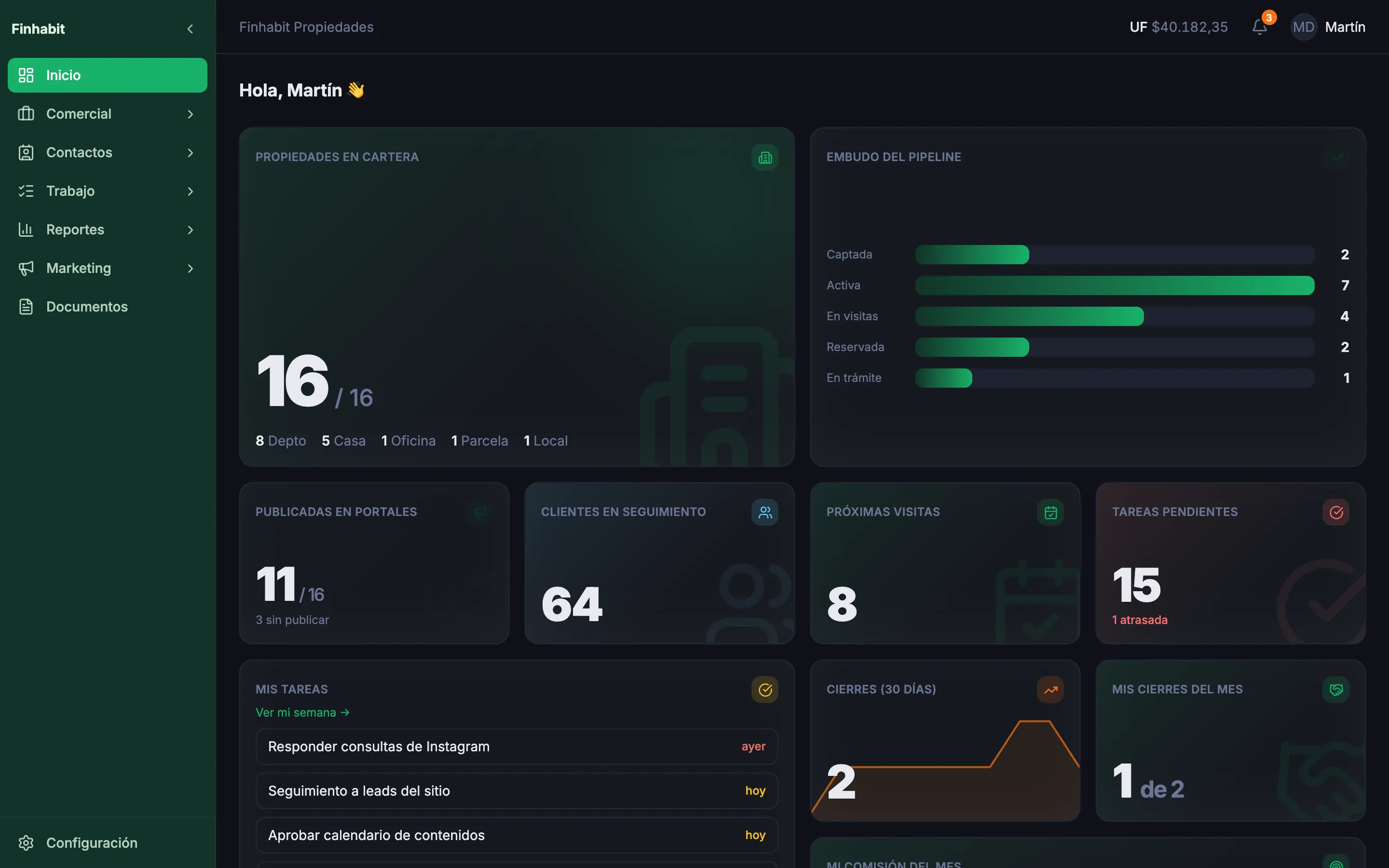Follow the Ver mi semana link

[x=302, y=712]
